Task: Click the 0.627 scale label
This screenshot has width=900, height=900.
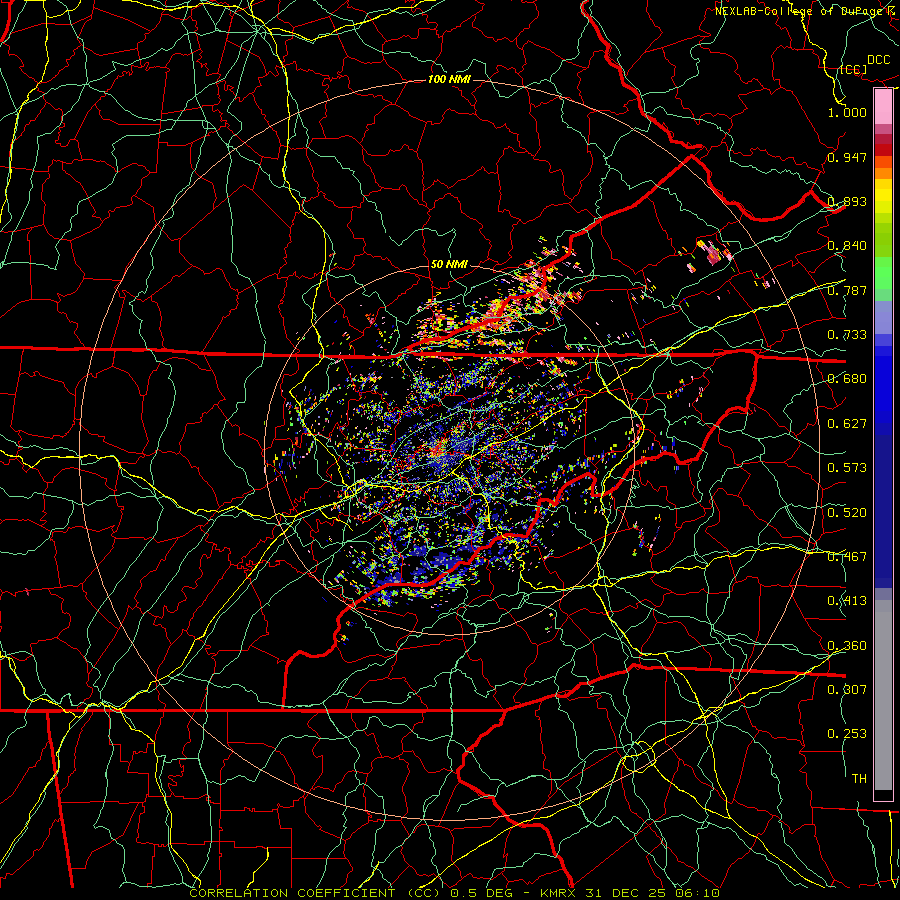Action: coord(847,424)
